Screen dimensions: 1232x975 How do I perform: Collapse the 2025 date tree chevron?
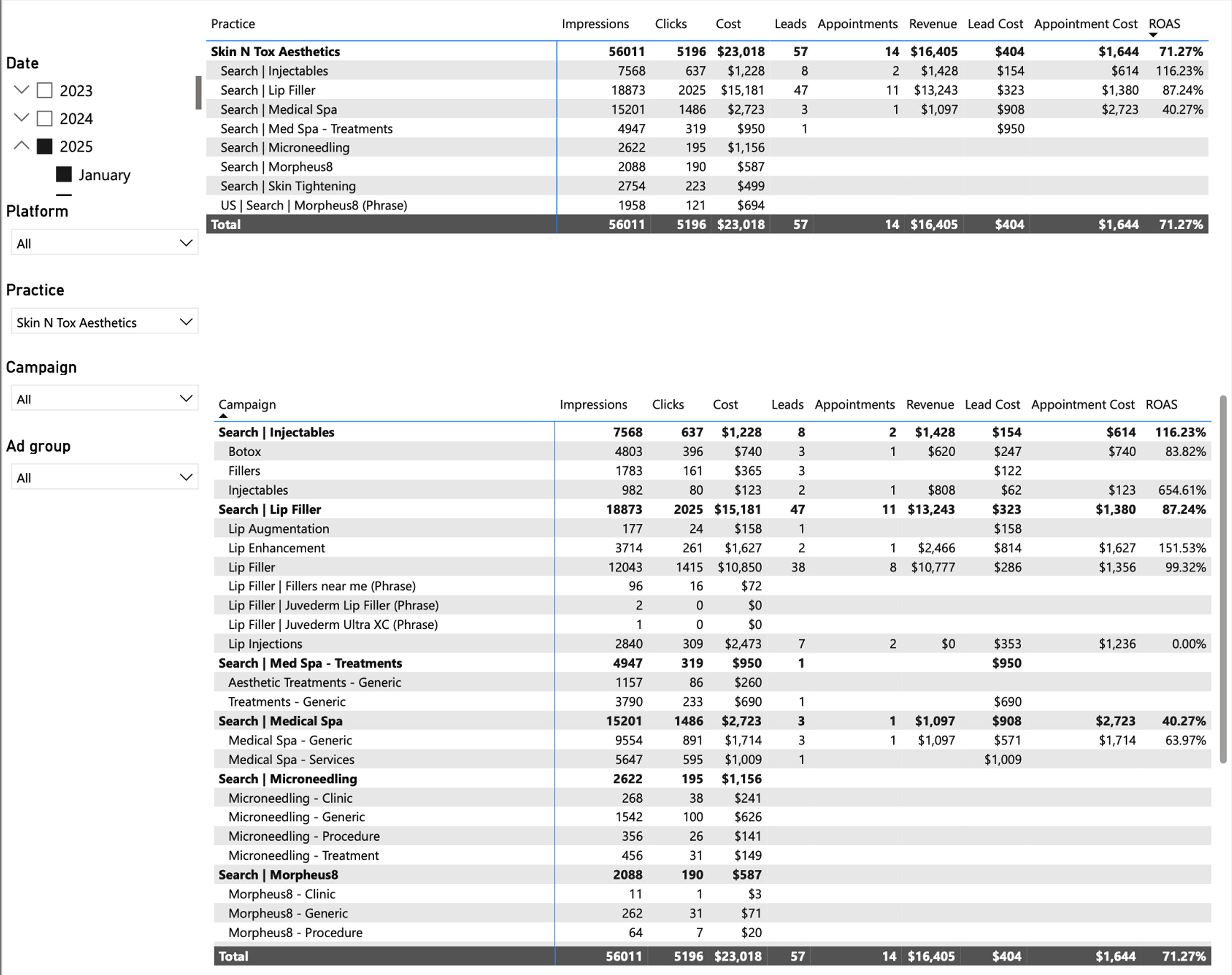[22, 146]
